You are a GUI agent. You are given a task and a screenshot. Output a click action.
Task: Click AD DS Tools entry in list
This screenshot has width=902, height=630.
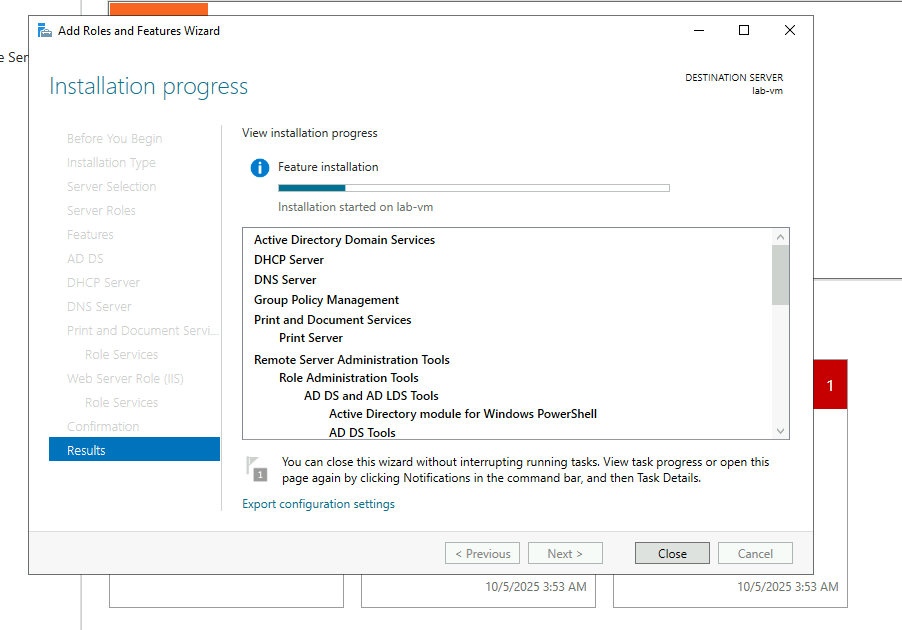coord(362,432)
